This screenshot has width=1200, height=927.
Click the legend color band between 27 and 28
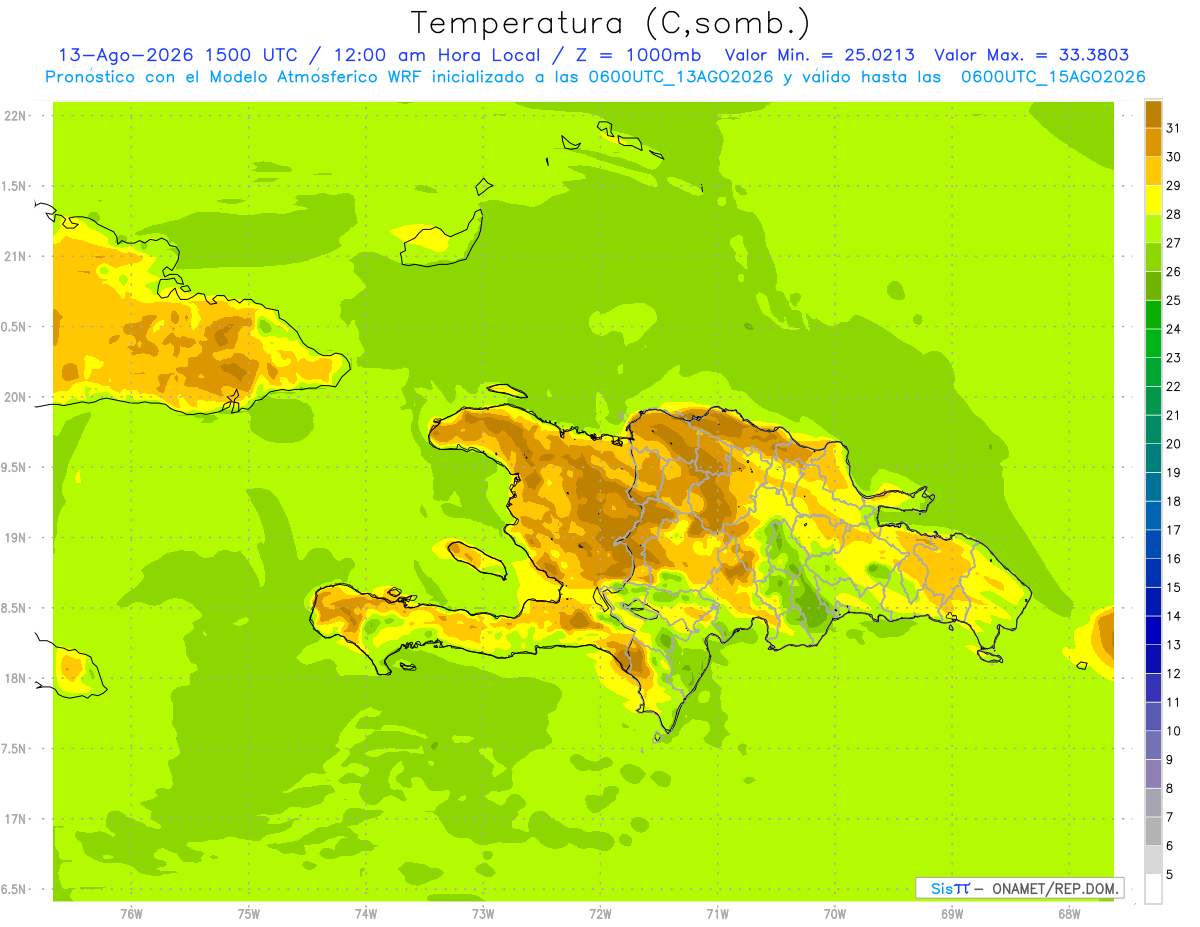point(1153,228)
